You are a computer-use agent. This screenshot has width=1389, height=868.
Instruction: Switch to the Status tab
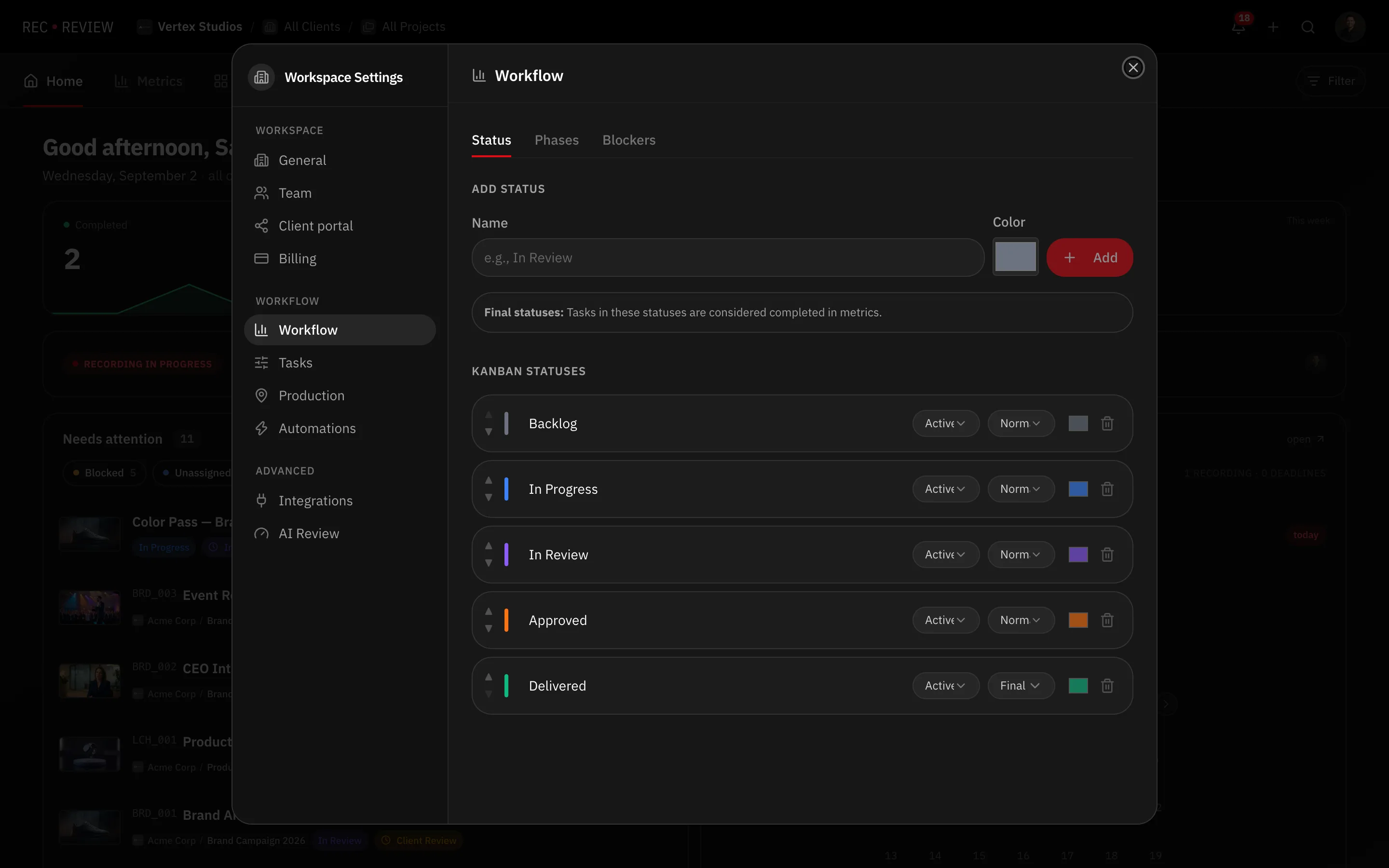(x=491, y=140)
